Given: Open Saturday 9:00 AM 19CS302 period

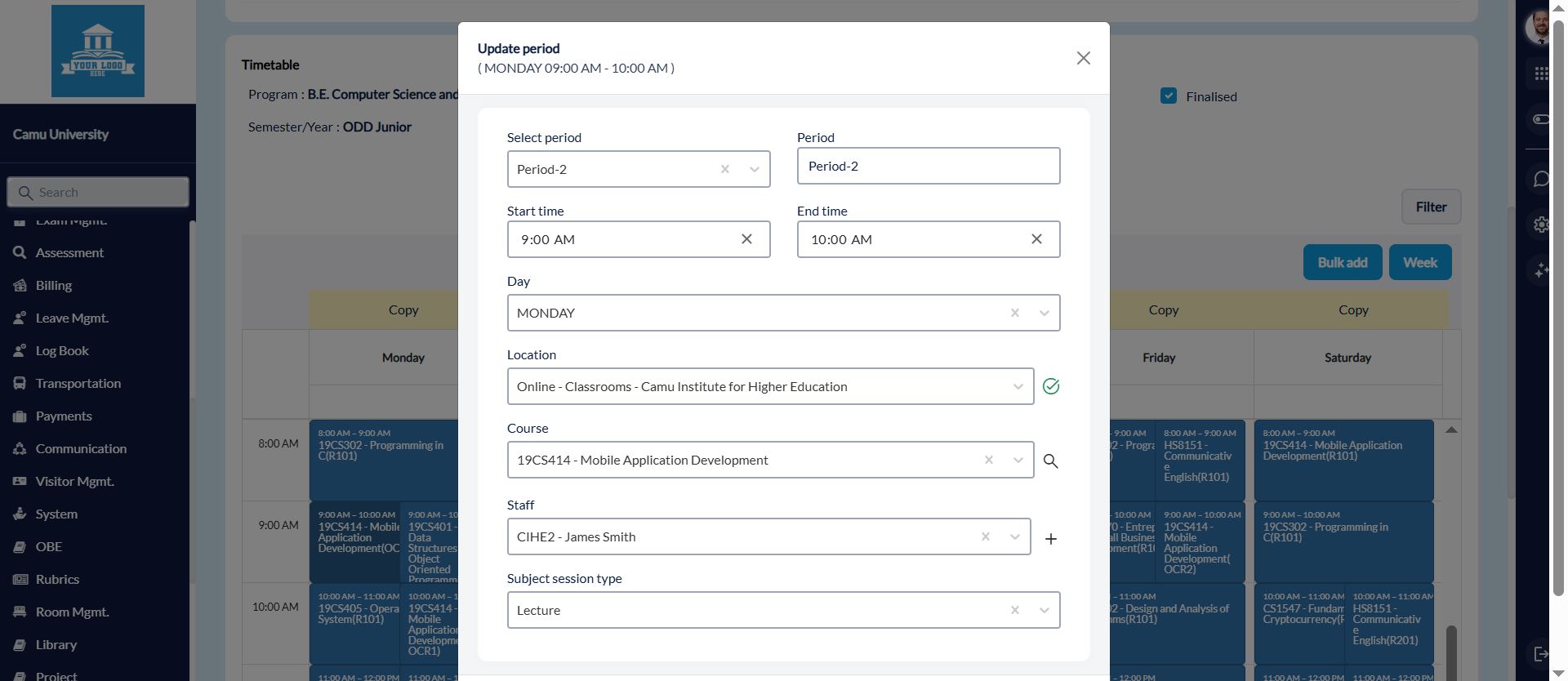Looking at the screenshot, I should pos(1344,541).
